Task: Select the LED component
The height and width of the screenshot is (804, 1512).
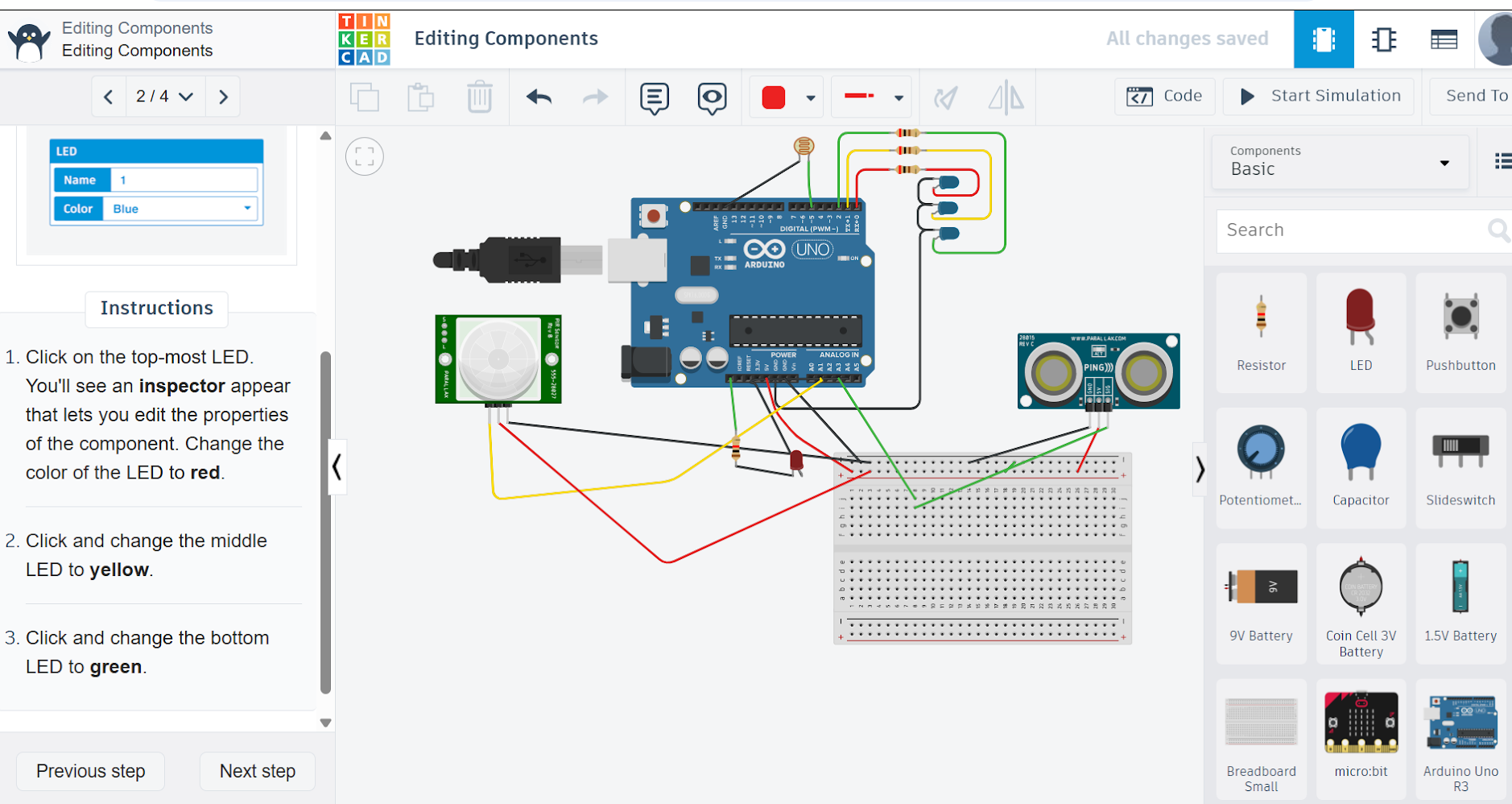Action: (1361, 332)
